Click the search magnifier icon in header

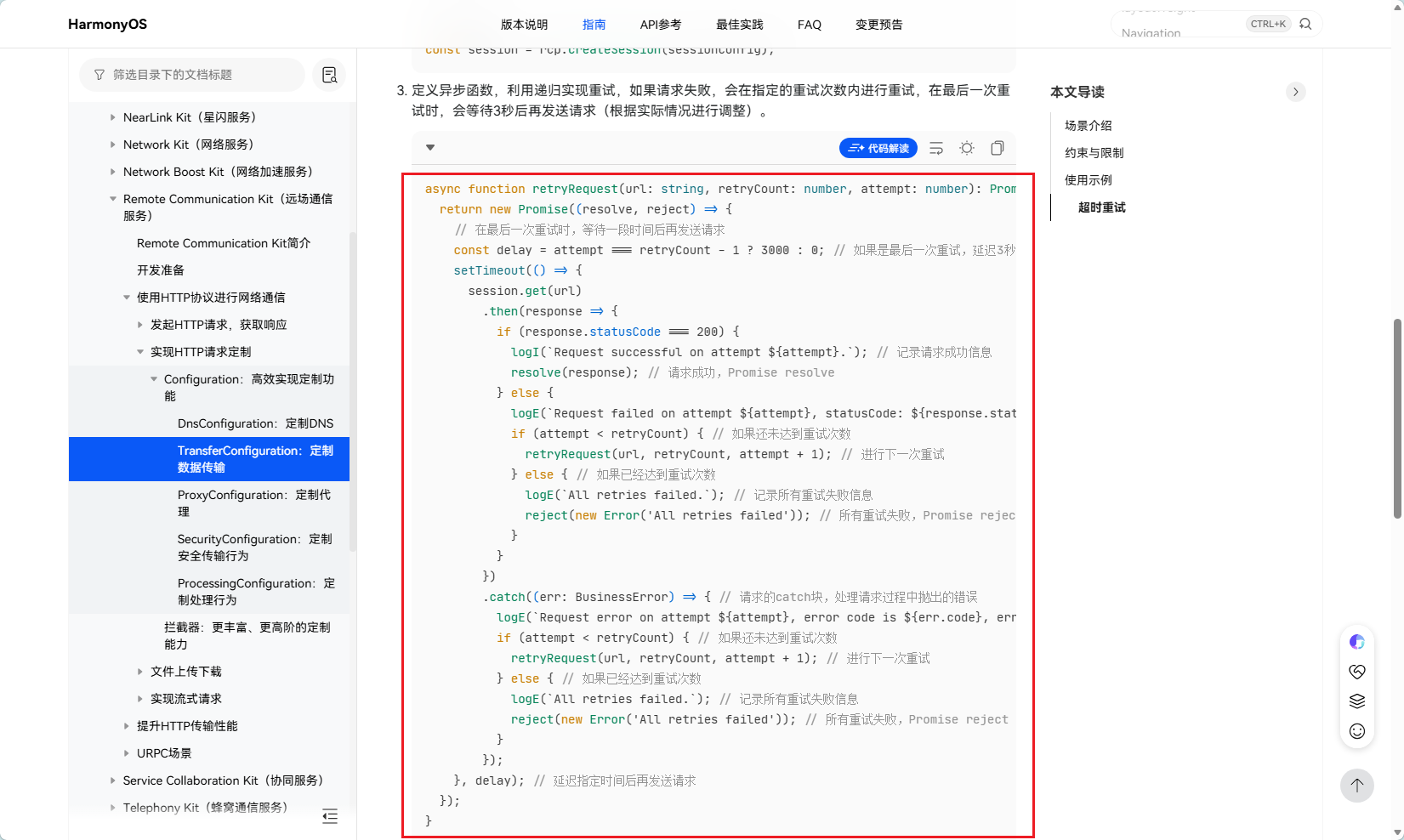1305,24
